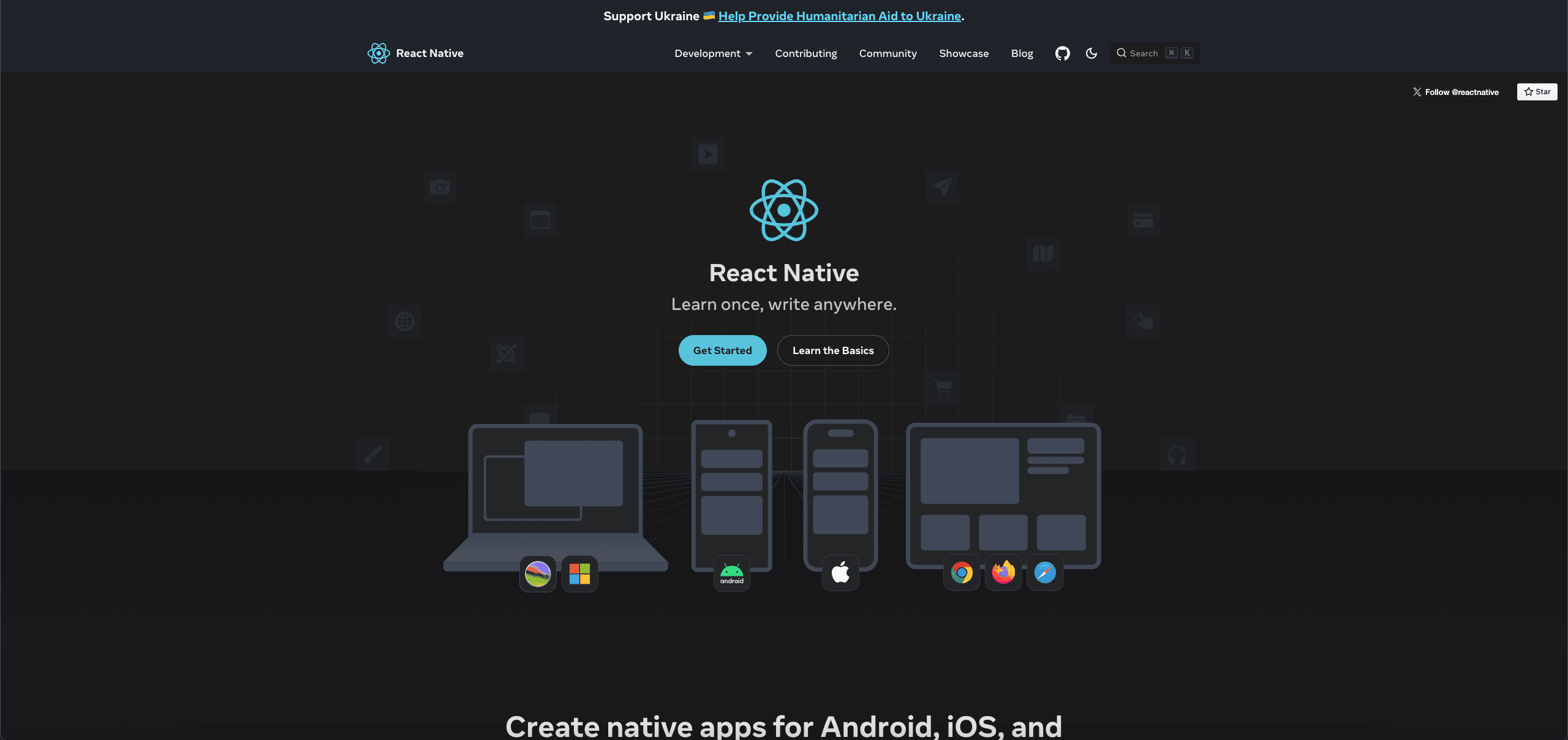Click the macOS Sonoma icon on desktop section
The width and height of the screenshot is (1568, 740).
pyautogui.click(x=537, y=573)
